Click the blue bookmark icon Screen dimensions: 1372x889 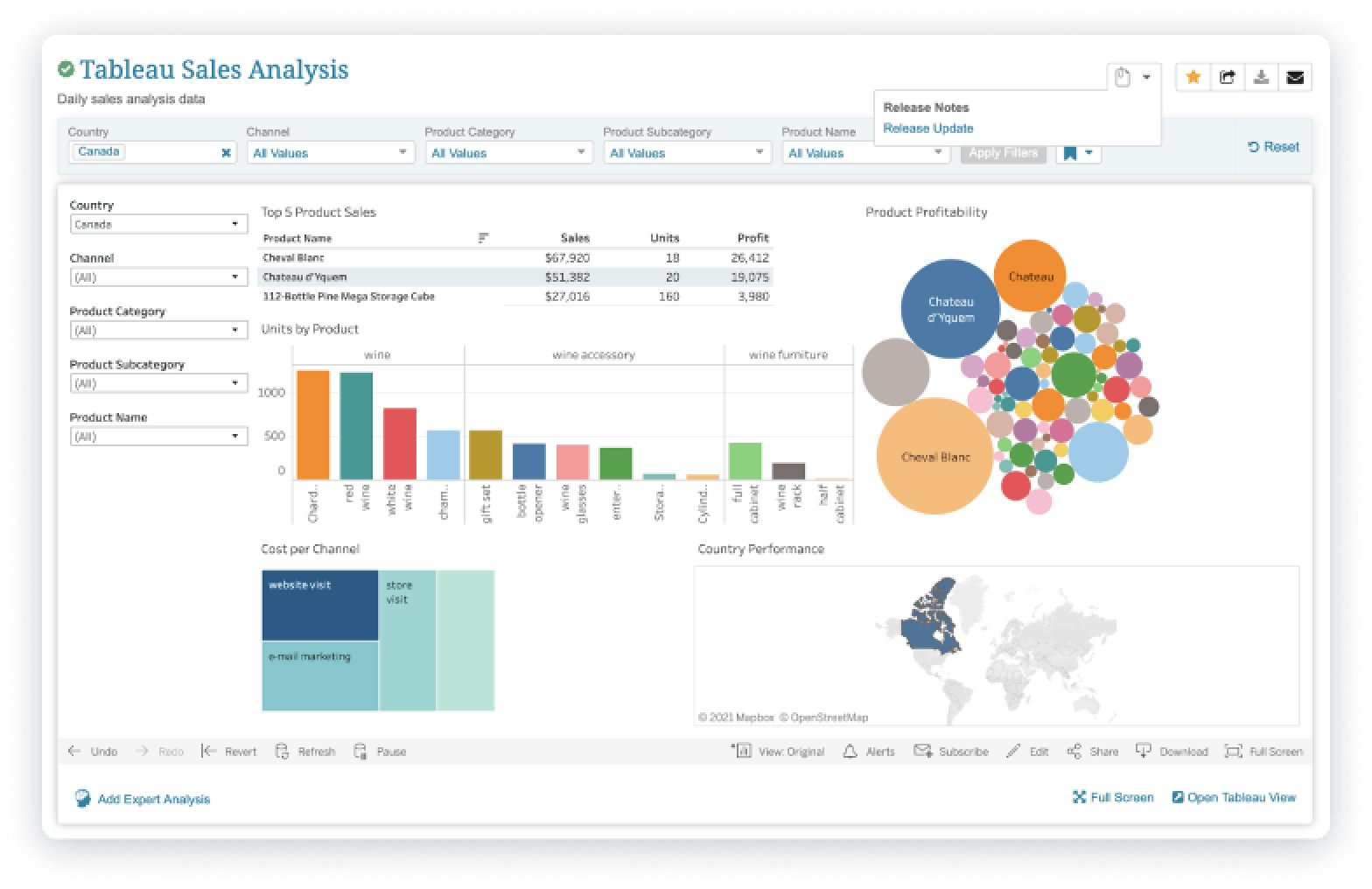pos(1069,153)
